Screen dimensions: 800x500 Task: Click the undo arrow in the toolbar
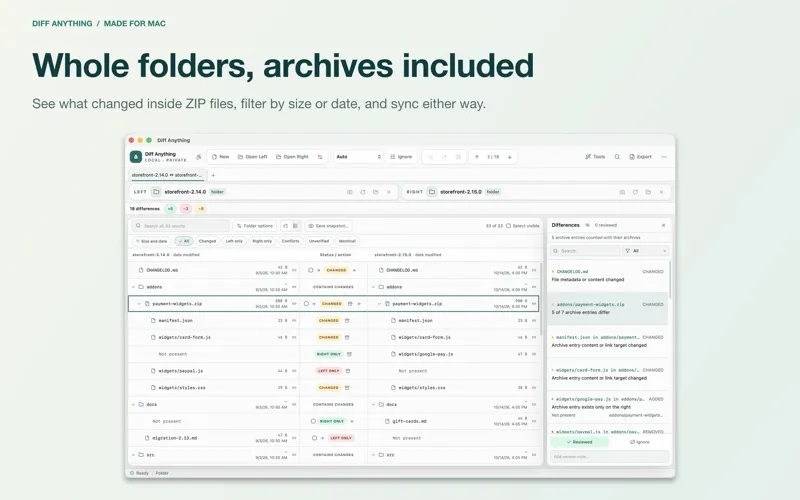pos(430,157)
